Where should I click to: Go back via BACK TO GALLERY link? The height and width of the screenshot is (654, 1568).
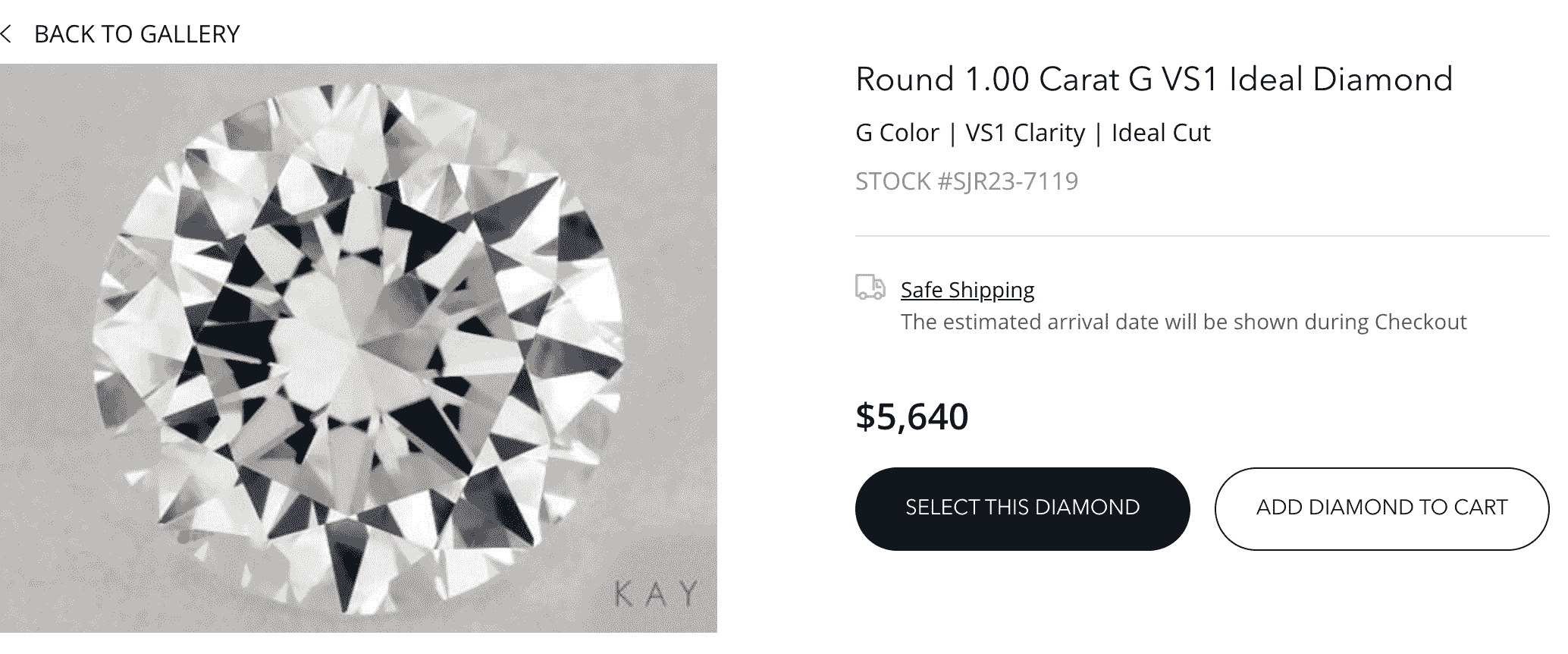(136, 34)
